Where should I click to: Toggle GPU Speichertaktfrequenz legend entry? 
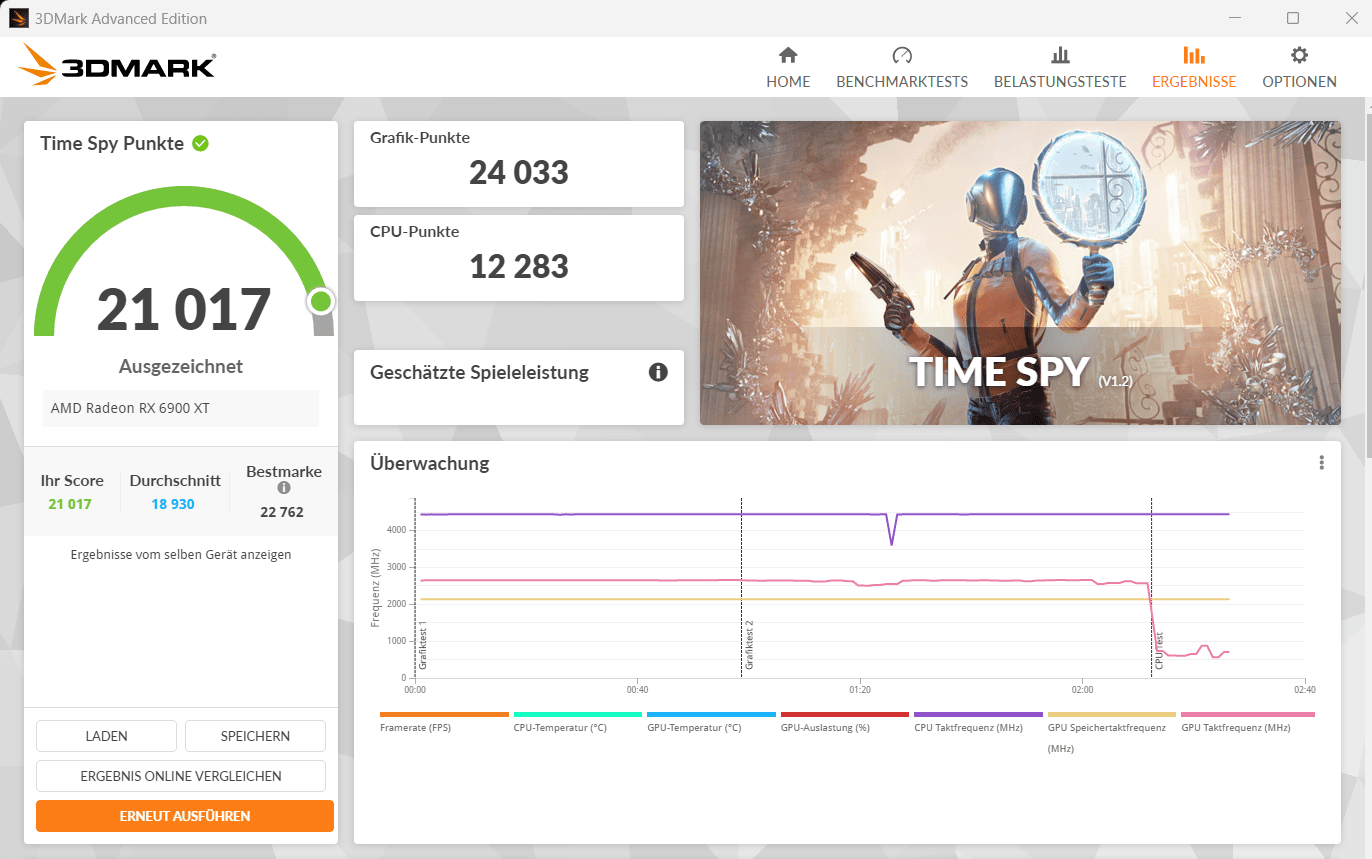[1111, 733]
